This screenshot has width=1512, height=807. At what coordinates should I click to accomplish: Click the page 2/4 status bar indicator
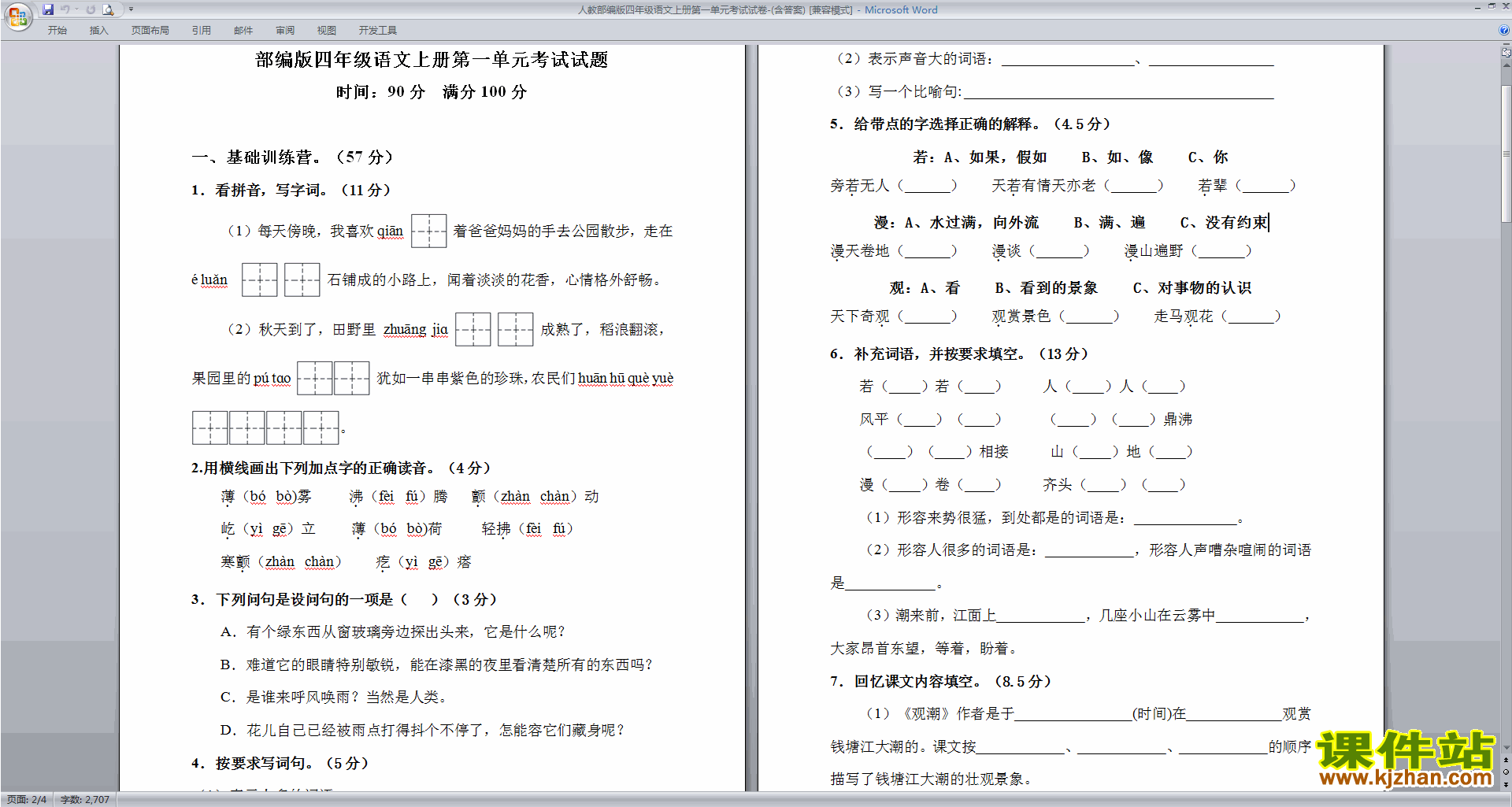(x=27, y=800)
